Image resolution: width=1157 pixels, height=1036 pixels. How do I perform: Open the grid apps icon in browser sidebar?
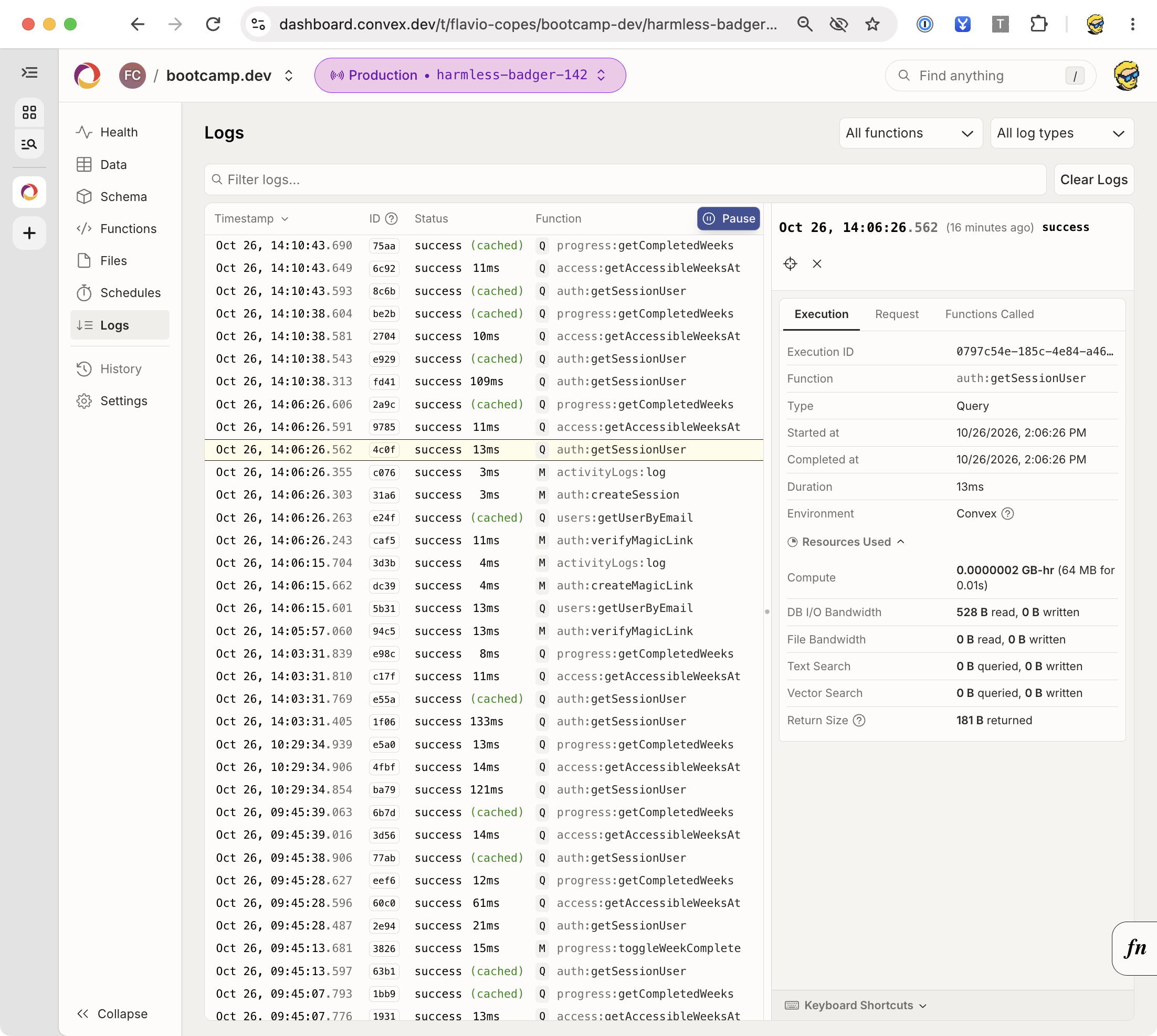click(x=29, y=112)
